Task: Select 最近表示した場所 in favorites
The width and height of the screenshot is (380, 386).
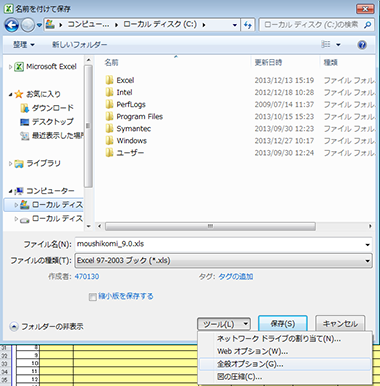Action: point(52,135)
